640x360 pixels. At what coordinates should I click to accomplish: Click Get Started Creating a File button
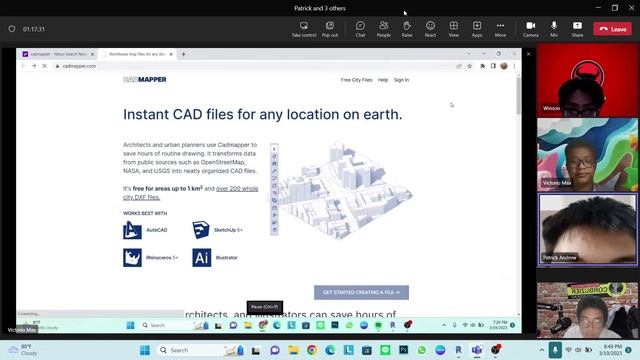click(361, 292)
